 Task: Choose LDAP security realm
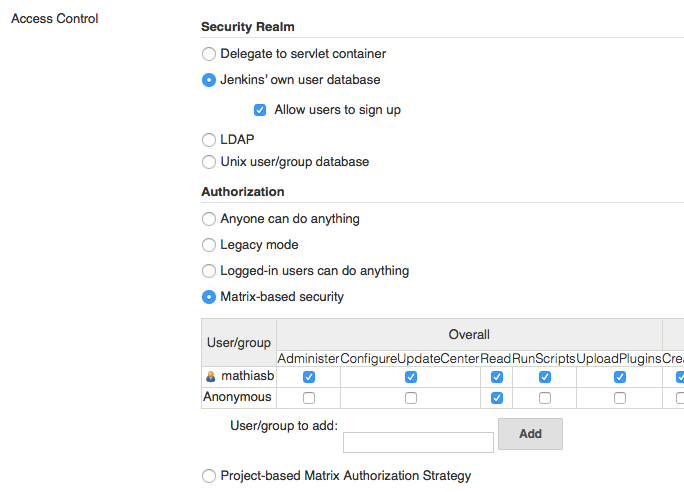click(x=209, y=140)
